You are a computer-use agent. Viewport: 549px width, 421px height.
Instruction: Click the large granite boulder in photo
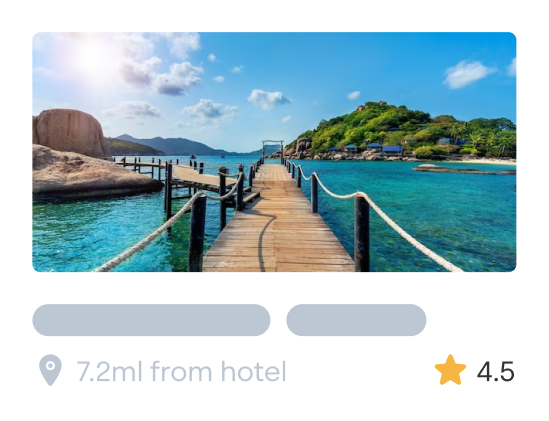tap(70, 133)
